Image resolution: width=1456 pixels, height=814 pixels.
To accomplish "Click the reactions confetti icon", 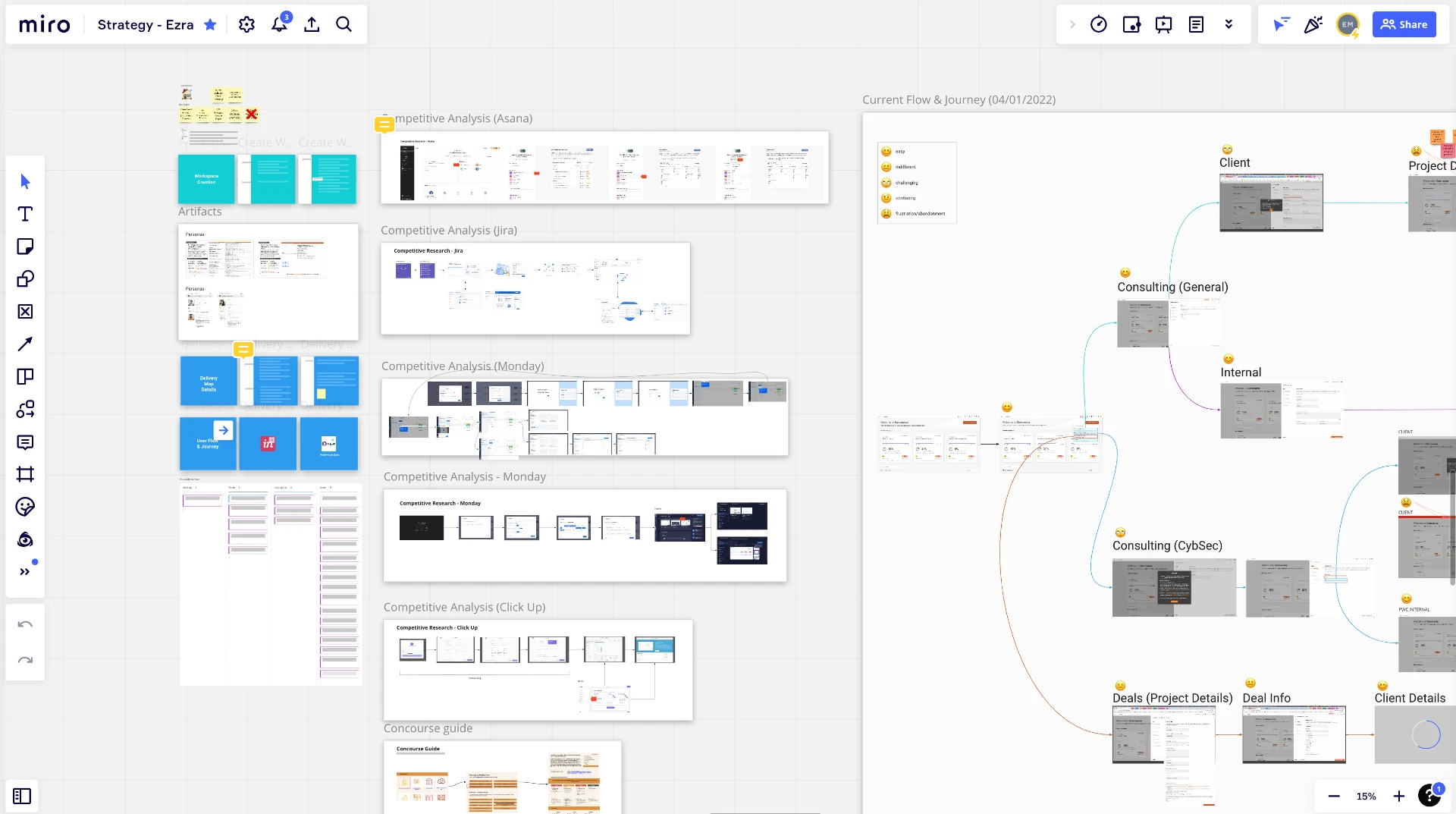I will click(1313, 25).
